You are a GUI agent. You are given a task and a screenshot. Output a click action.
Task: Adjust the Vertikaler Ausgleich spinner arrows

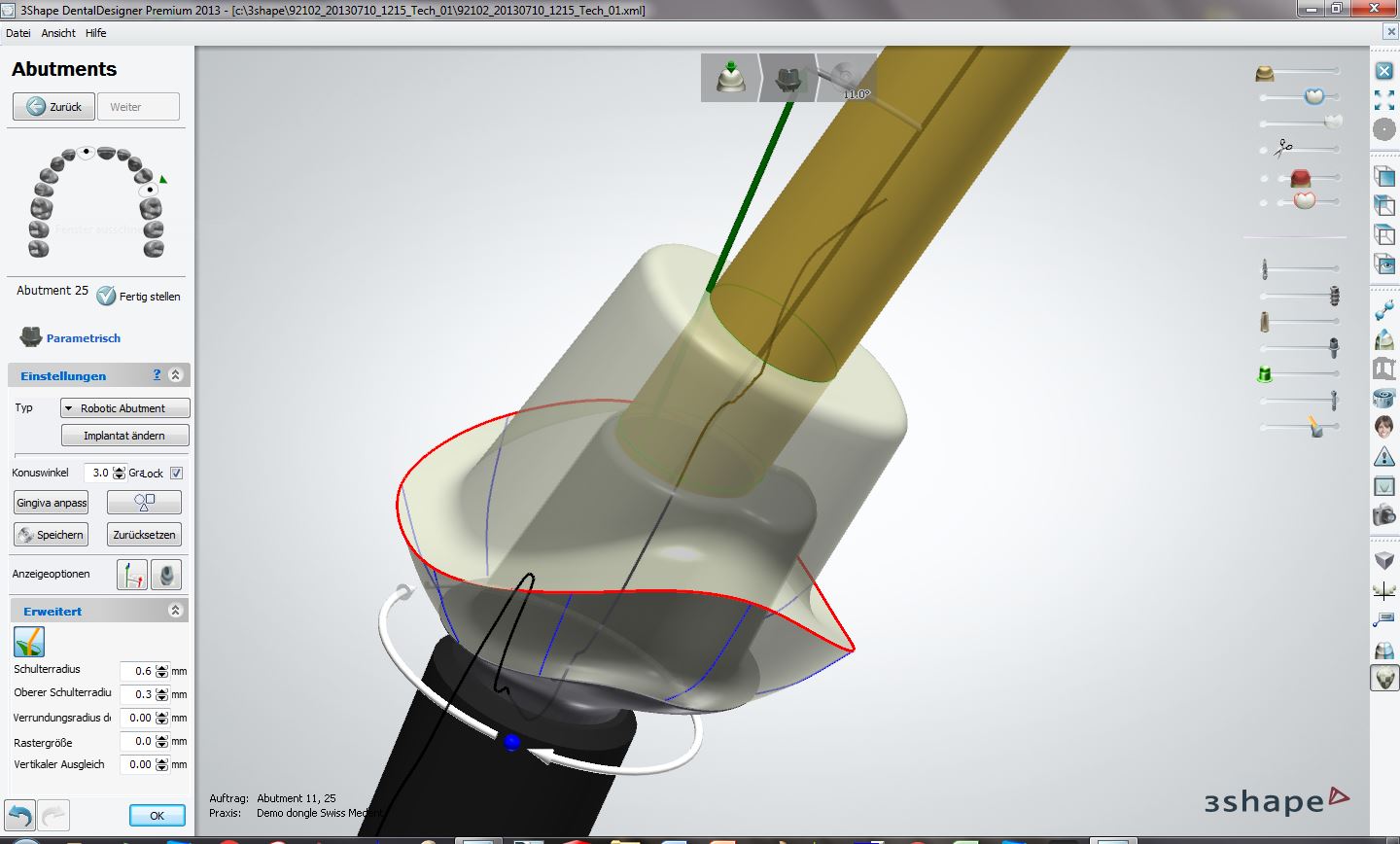(162, 764)
